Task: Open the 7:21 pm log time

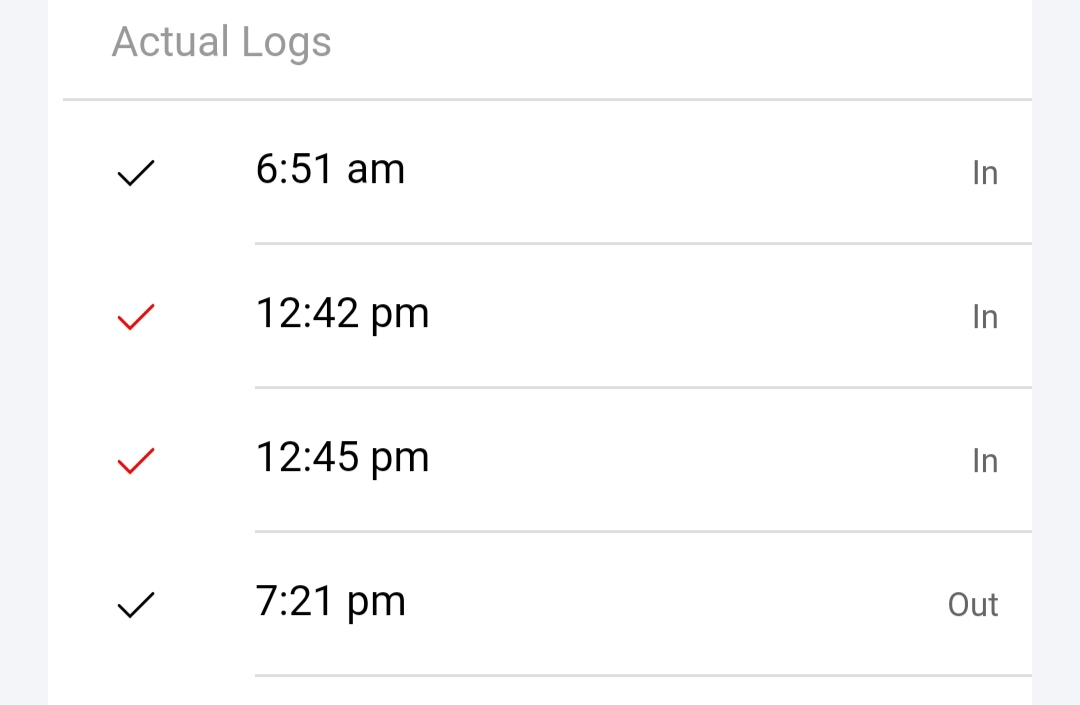Action: click(x=330, y=602)
